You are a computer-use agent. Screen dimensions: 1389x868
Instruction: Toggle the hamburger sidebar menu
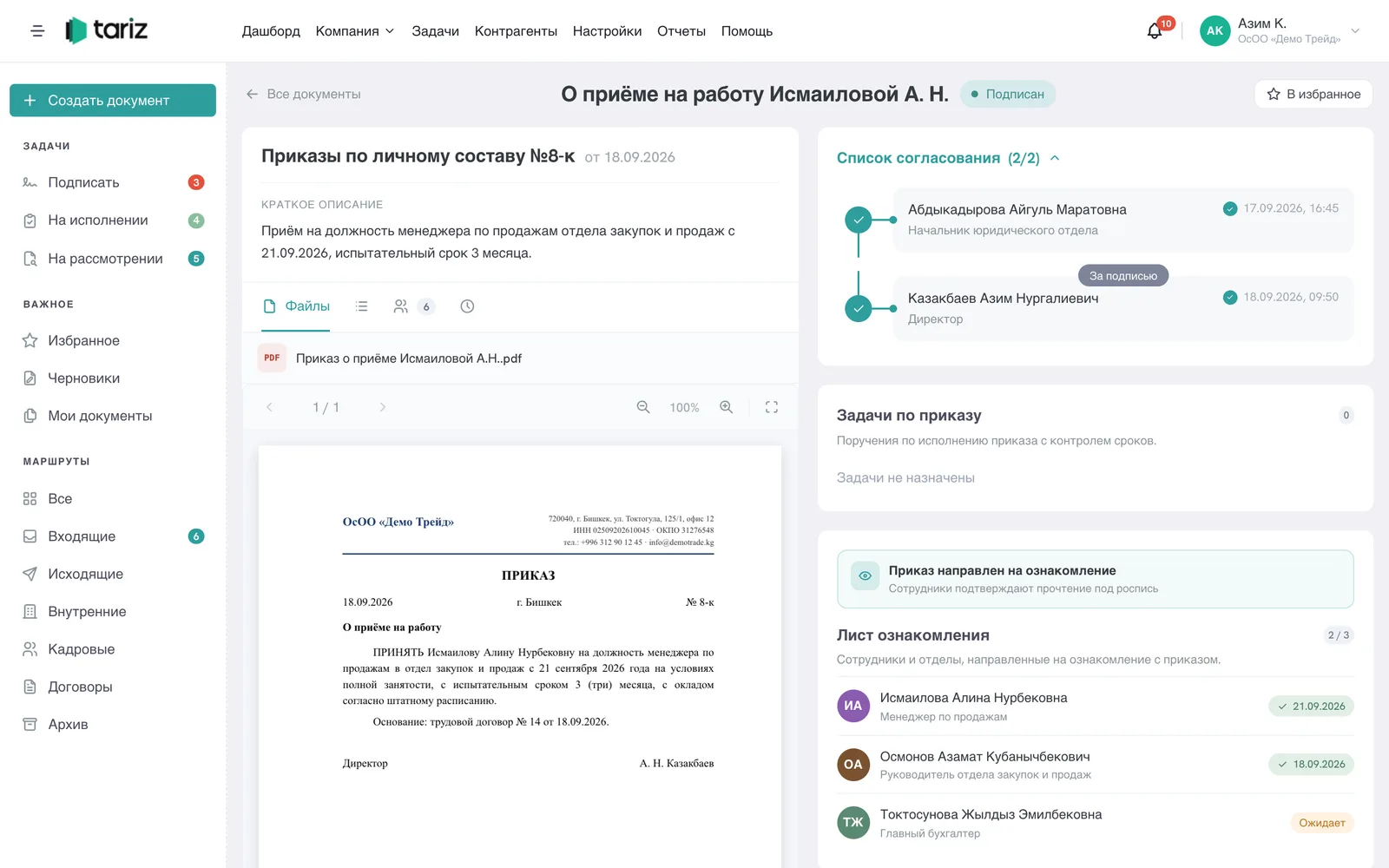pos(37,31)
